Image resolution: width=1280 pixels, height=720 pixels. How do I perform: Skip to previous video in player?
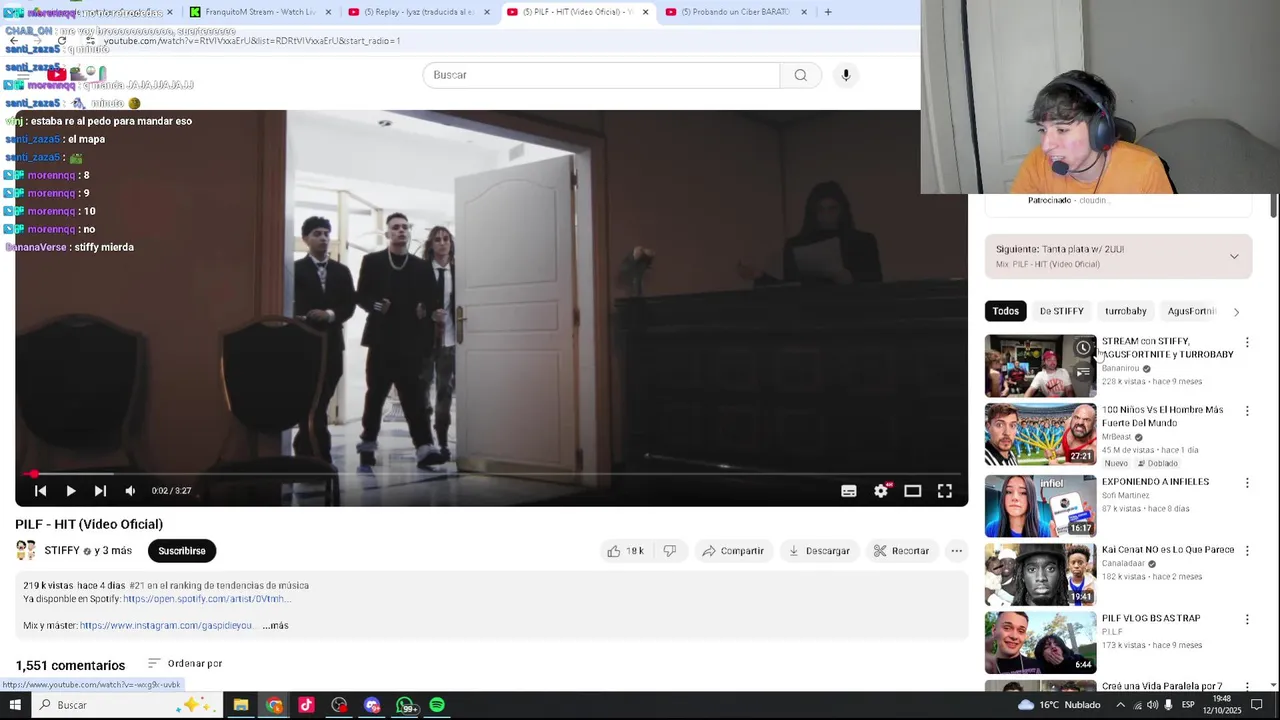tap(40, 491)
